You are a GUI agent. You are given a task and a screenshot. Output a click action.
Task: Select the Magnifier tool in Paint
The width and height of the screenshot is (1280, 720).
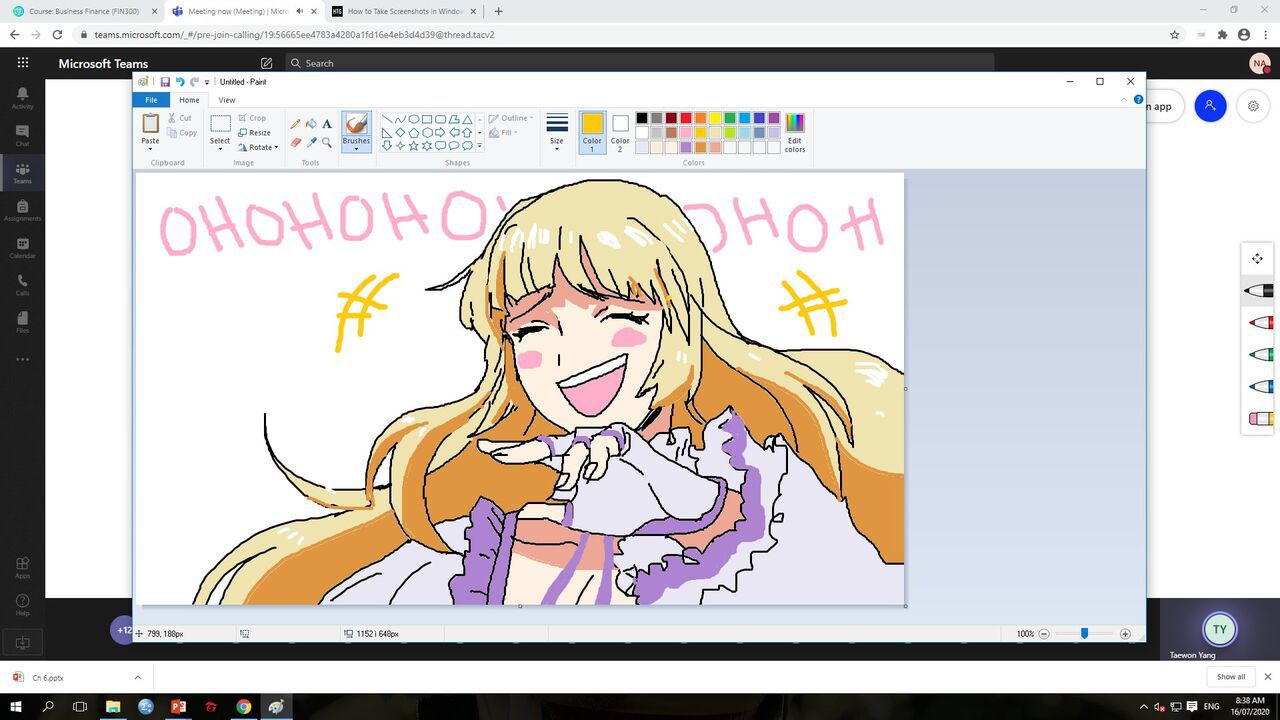click(x=327, y=142)
